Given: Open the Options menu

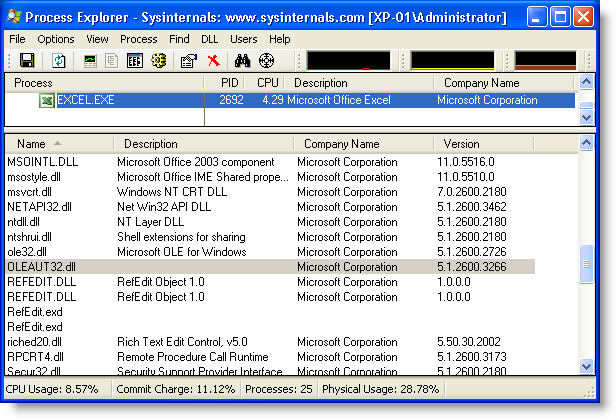Looking at the screenshot, I should tap(56, 39).
